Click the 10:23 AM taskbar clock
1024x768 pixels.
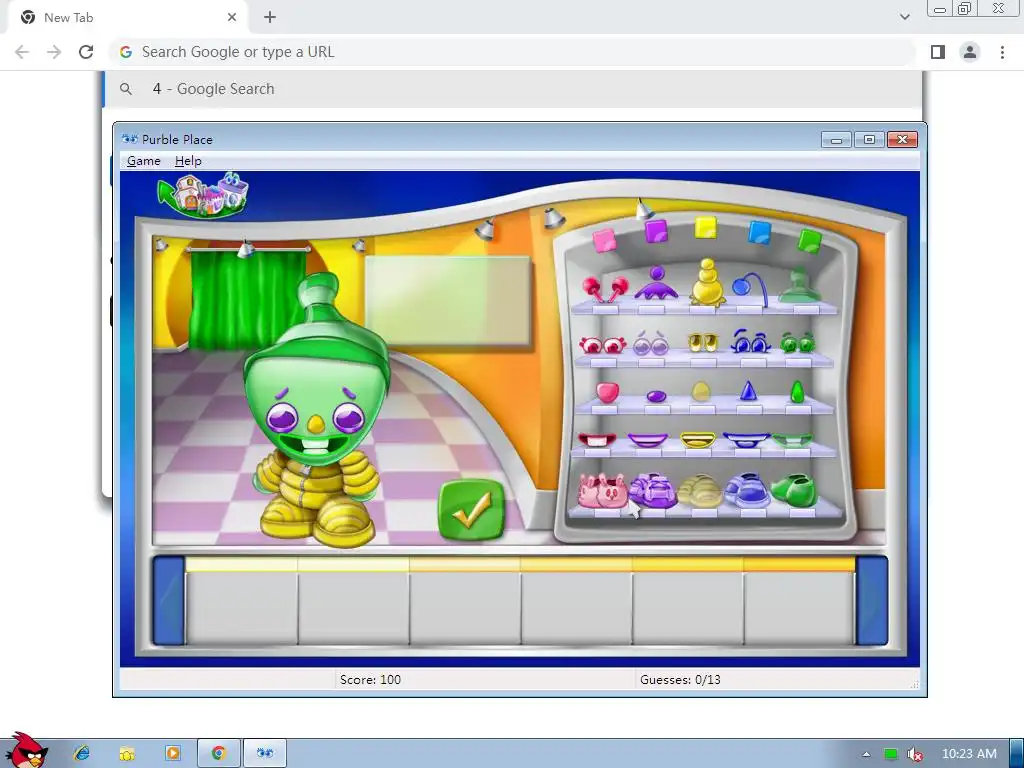click(x=969, y=754)
